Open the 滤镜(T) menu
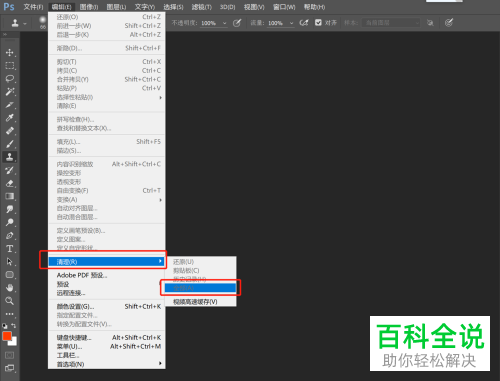The image size is (500, 381). 201,7
